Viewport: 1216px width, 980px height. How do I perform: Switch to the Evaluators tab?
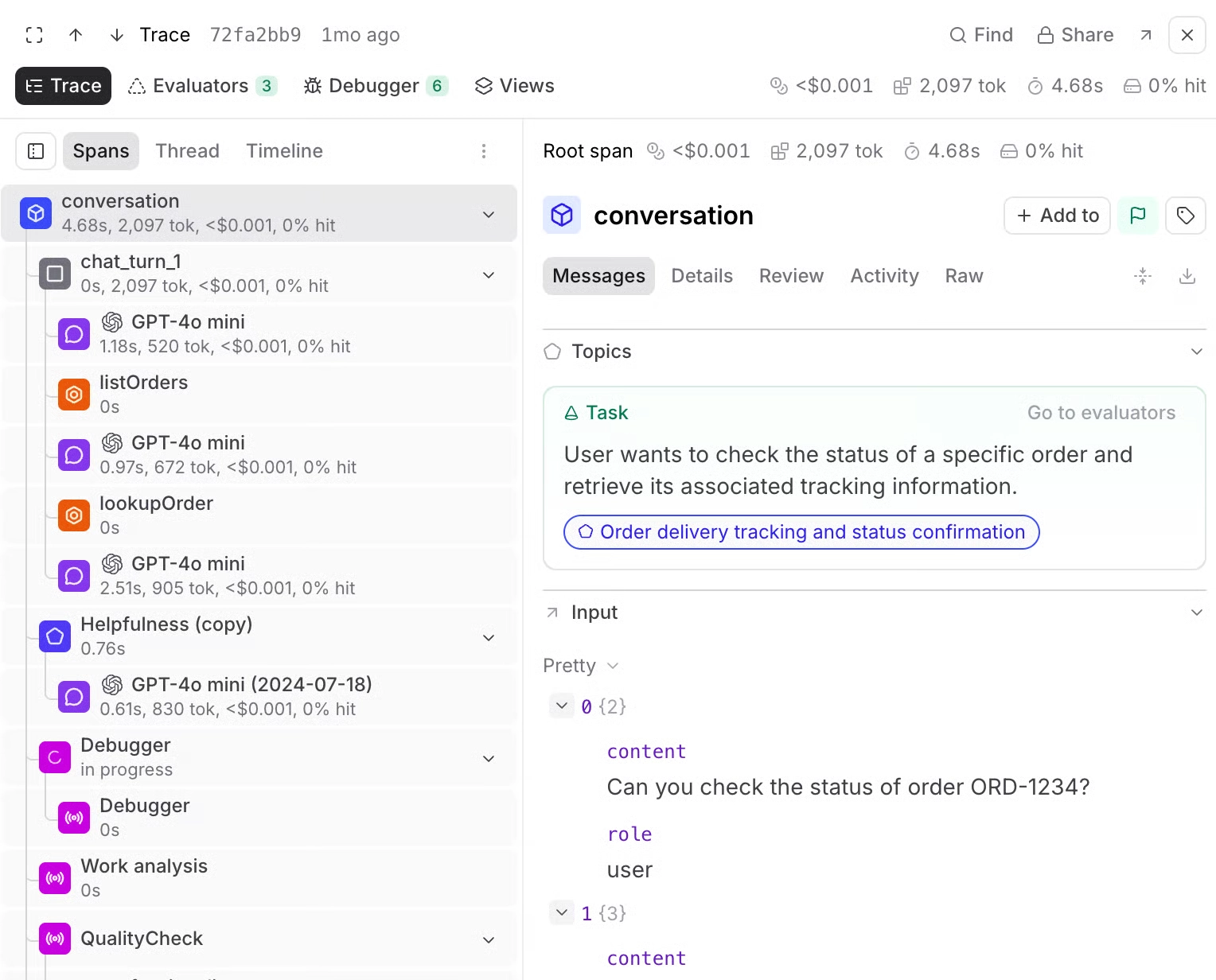pyautogui.click(x=203, y=86)
